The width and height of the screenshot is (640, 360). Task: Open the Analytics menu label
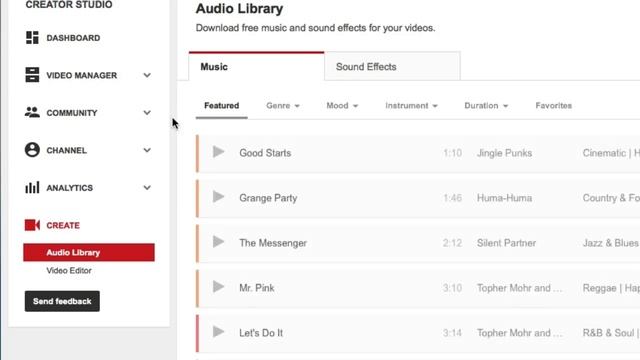click(x=69, y=188)
